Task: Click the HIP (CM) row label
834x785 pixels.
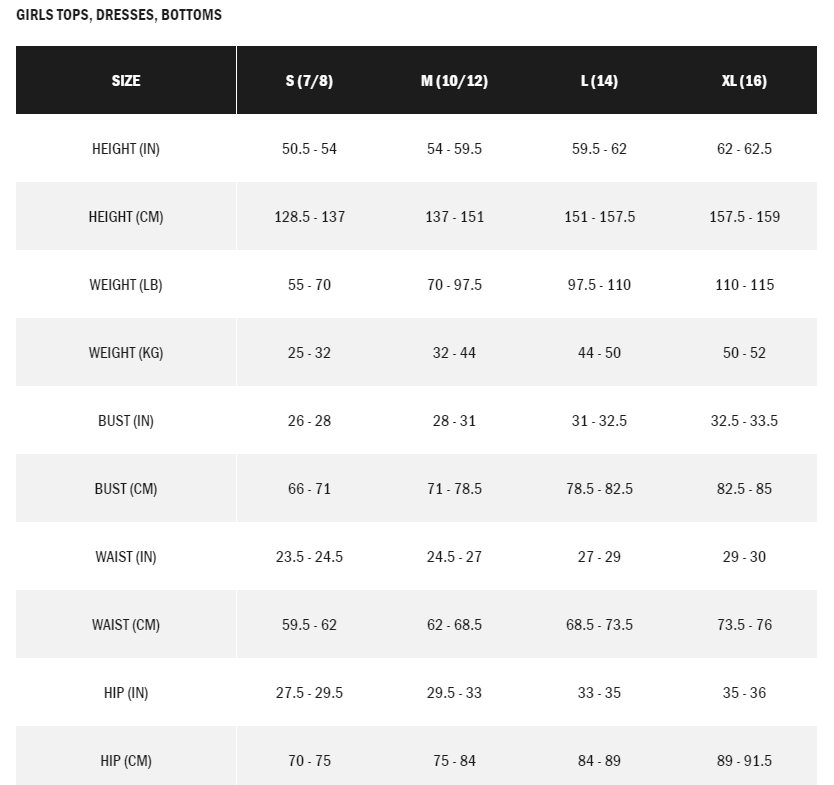Action: (x=126, y=761)
